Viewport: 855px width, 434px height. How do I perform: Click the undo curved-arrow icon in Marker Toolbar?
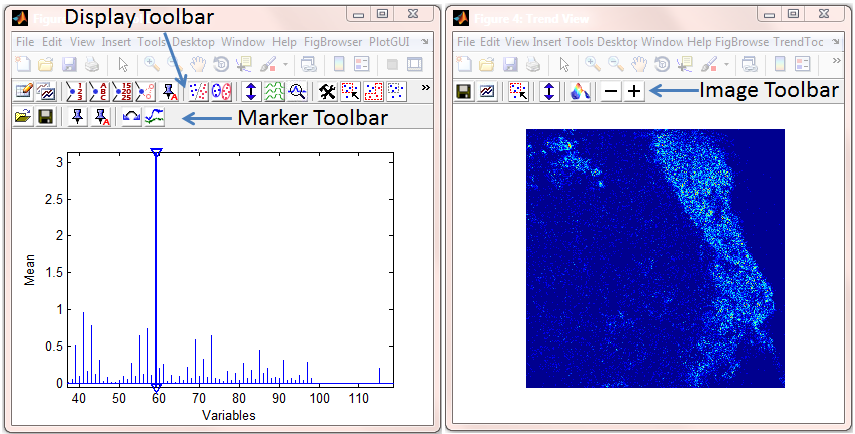(x=131, y=117)
